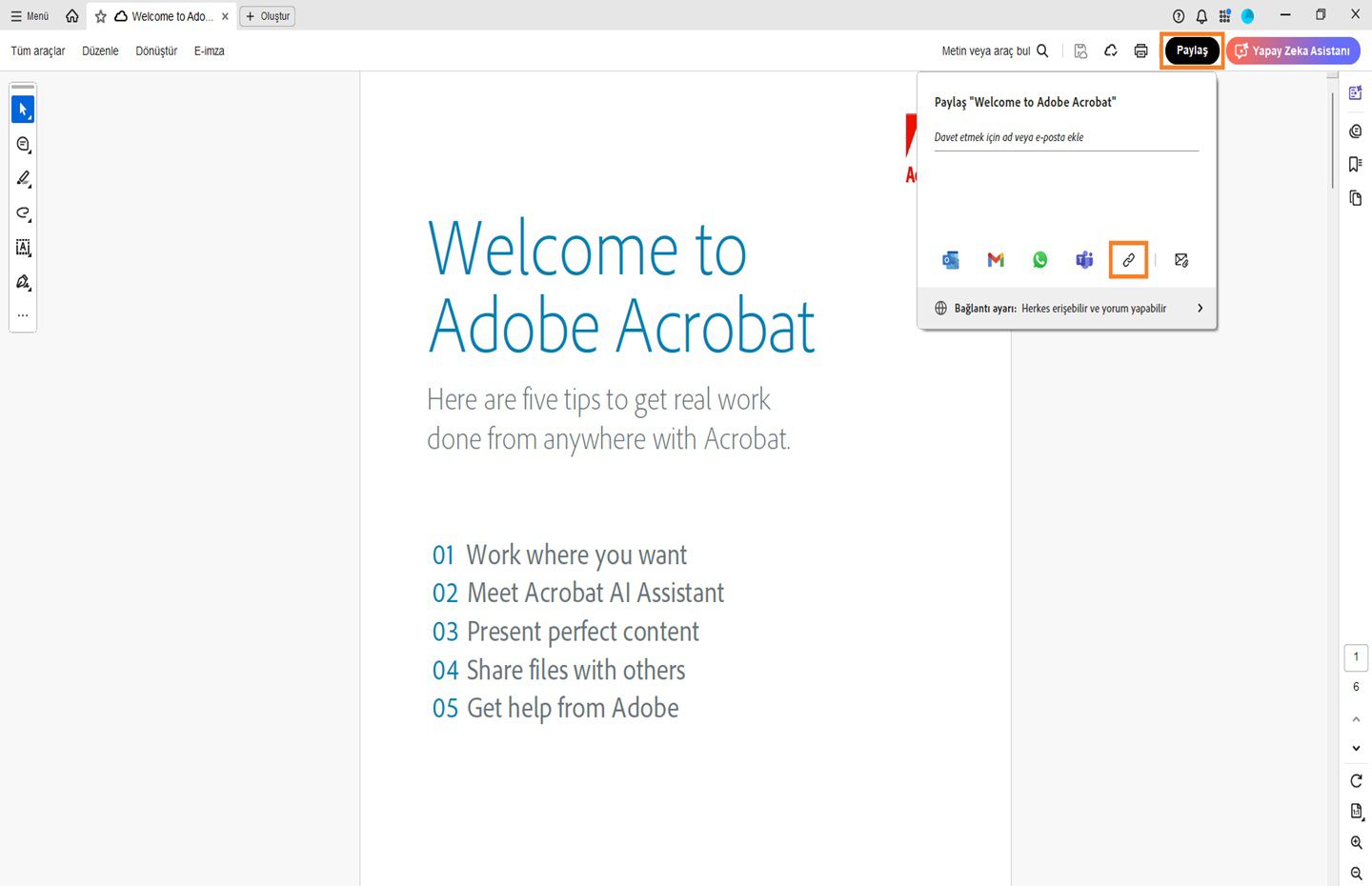Open the page thumbnails panel icon

tap(1356, 198)
